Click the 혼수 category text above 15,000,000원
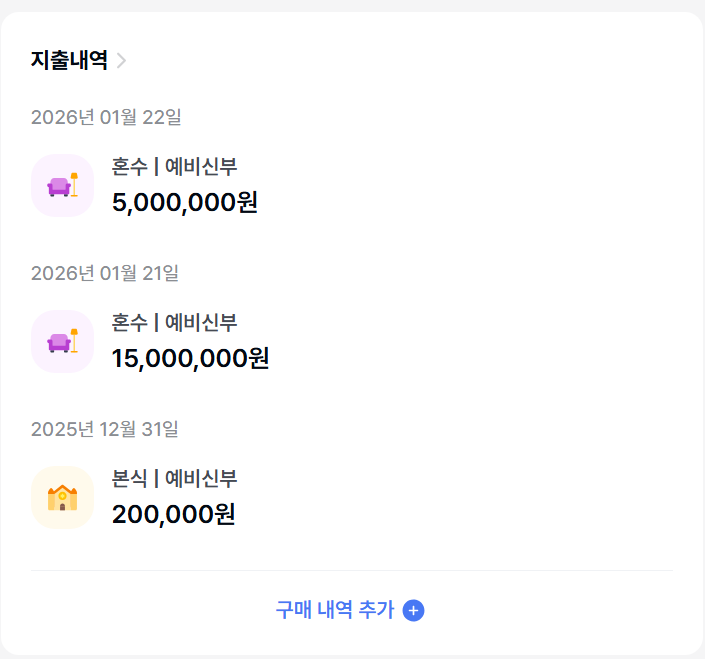The width and height of the screenshot is (705, 659). coord(129,323)
